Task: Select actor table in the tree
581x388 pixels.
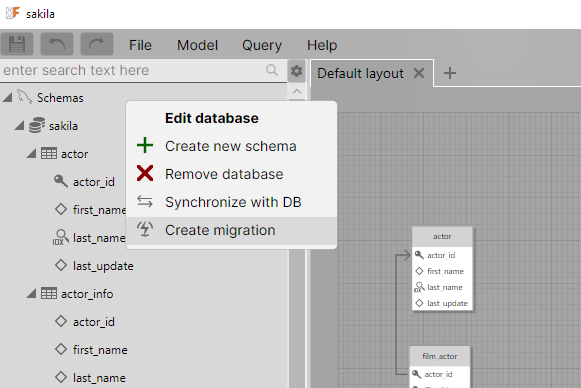Action: pos(74,154)
